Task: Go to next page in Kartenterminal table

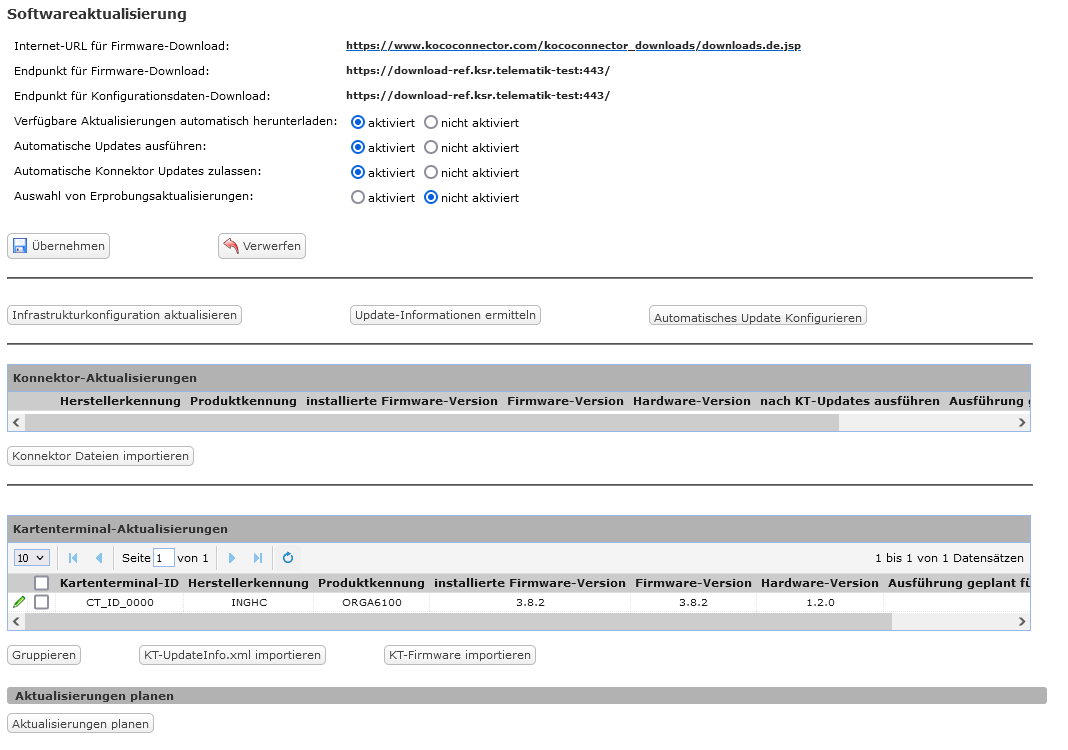Action: (232, 558)
